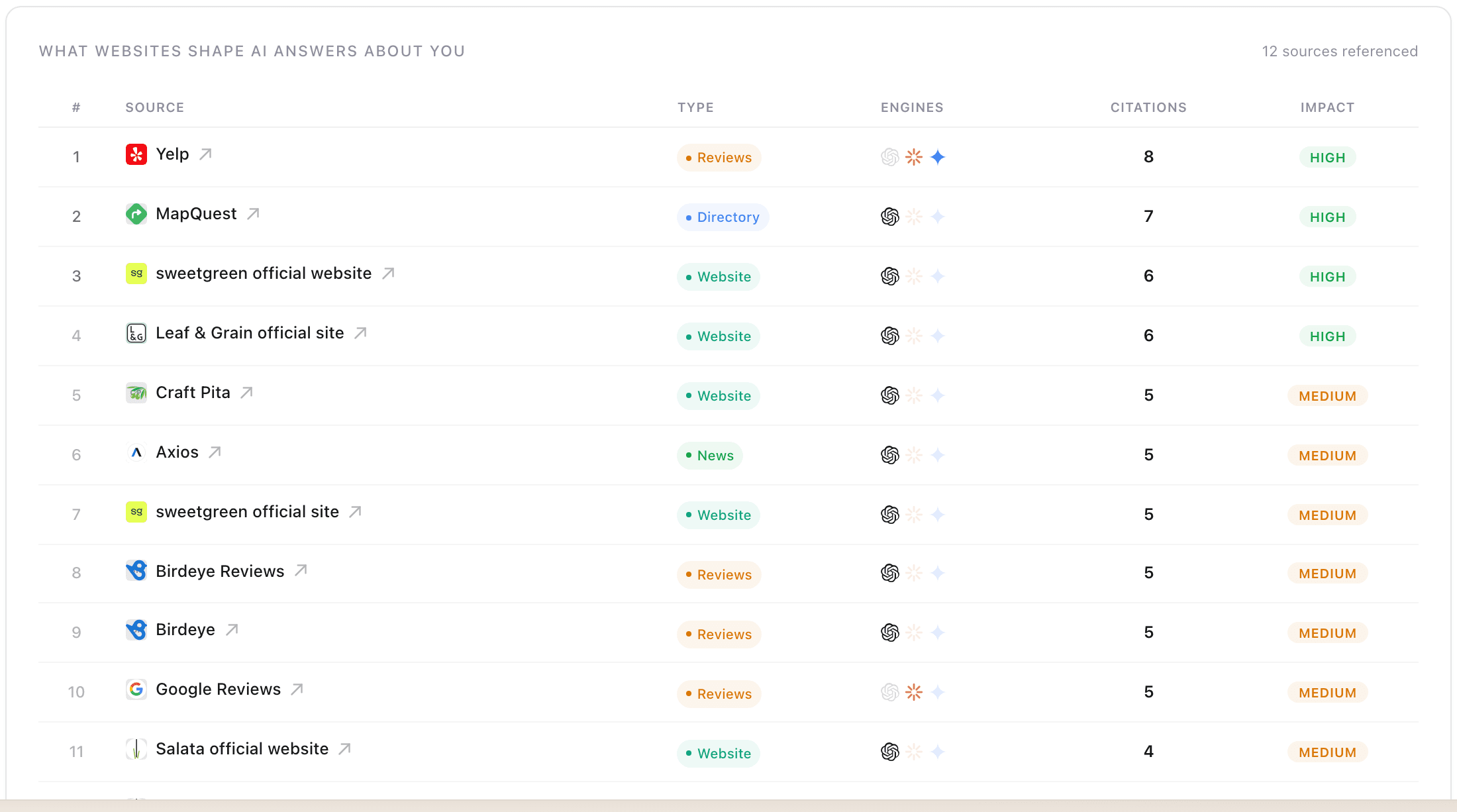Click ChatGPT engine icon in Salata row

point(890,752)
